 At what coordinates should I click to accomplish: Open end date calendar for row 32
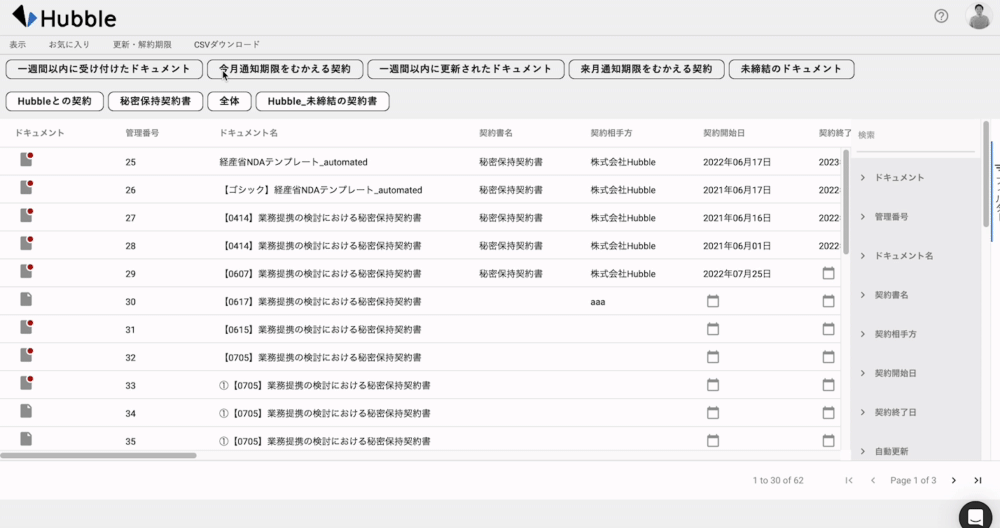828,357
